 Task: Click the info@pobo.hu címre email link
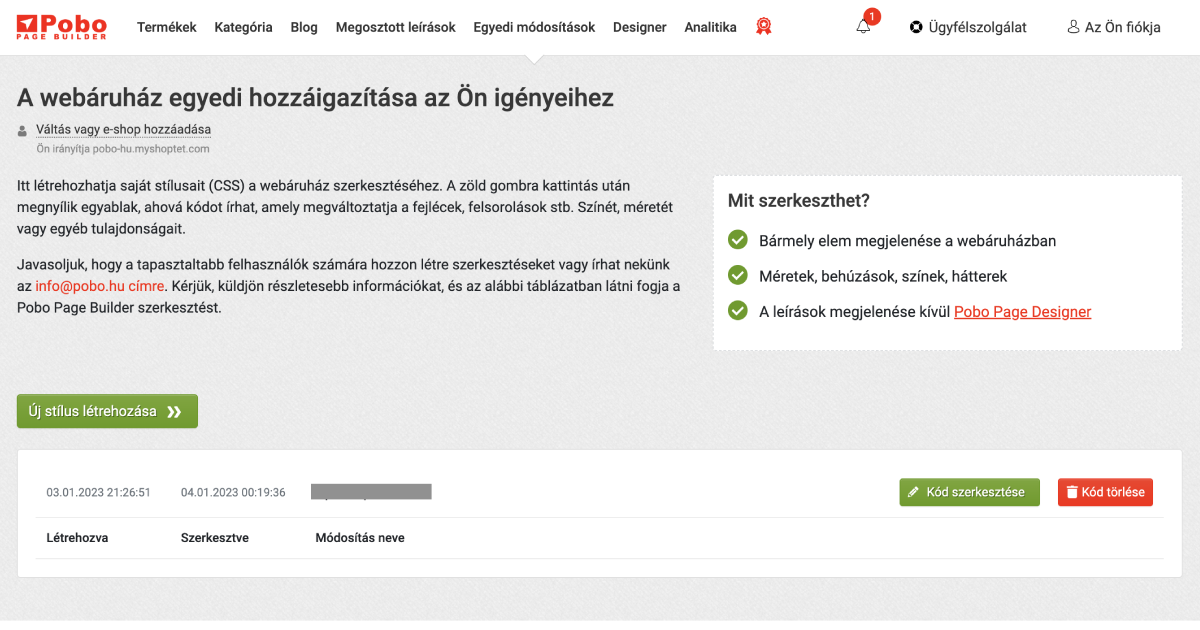click(x=100, y=286)
